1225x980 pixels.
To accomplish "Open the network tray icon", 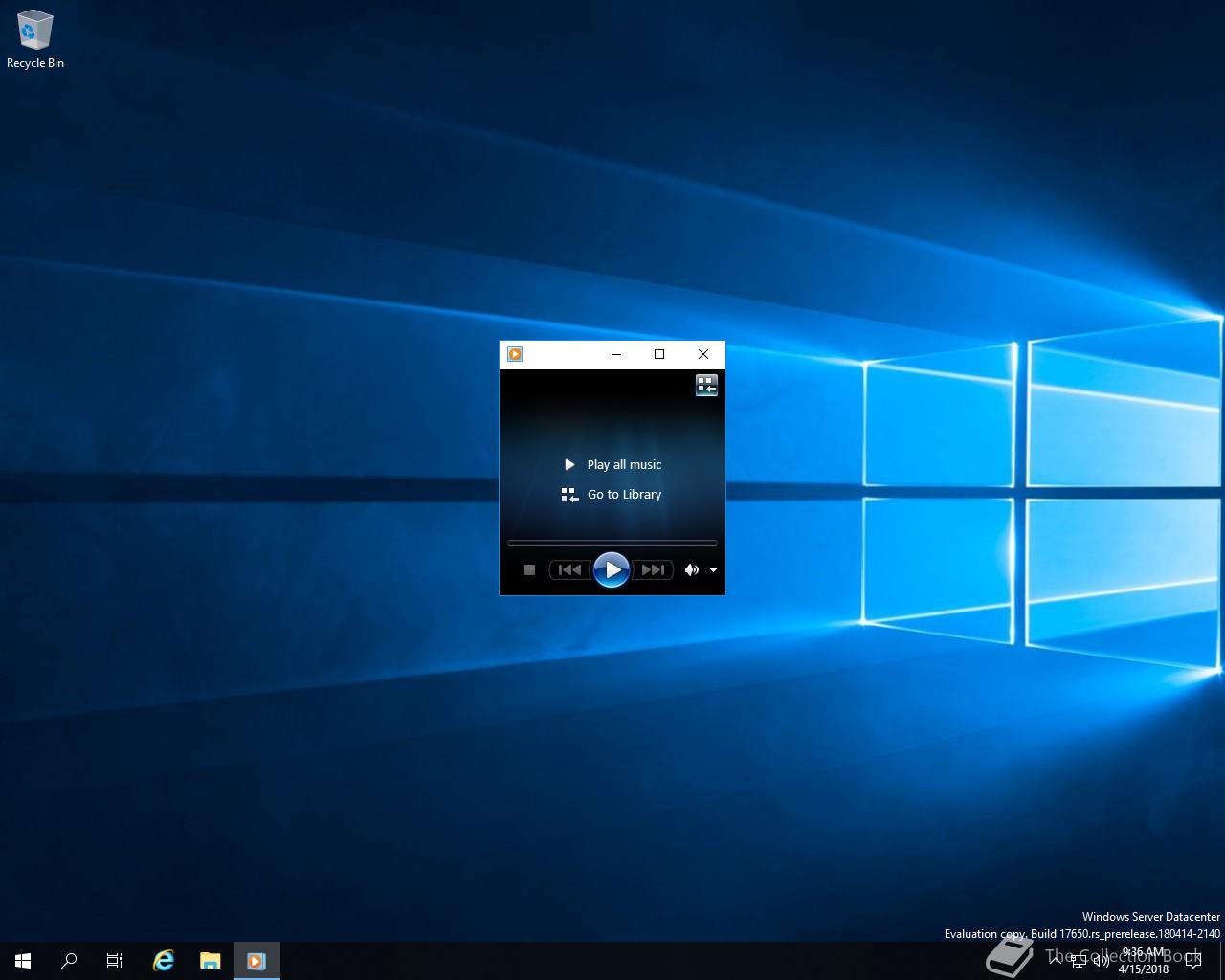I will (1079, 961).
